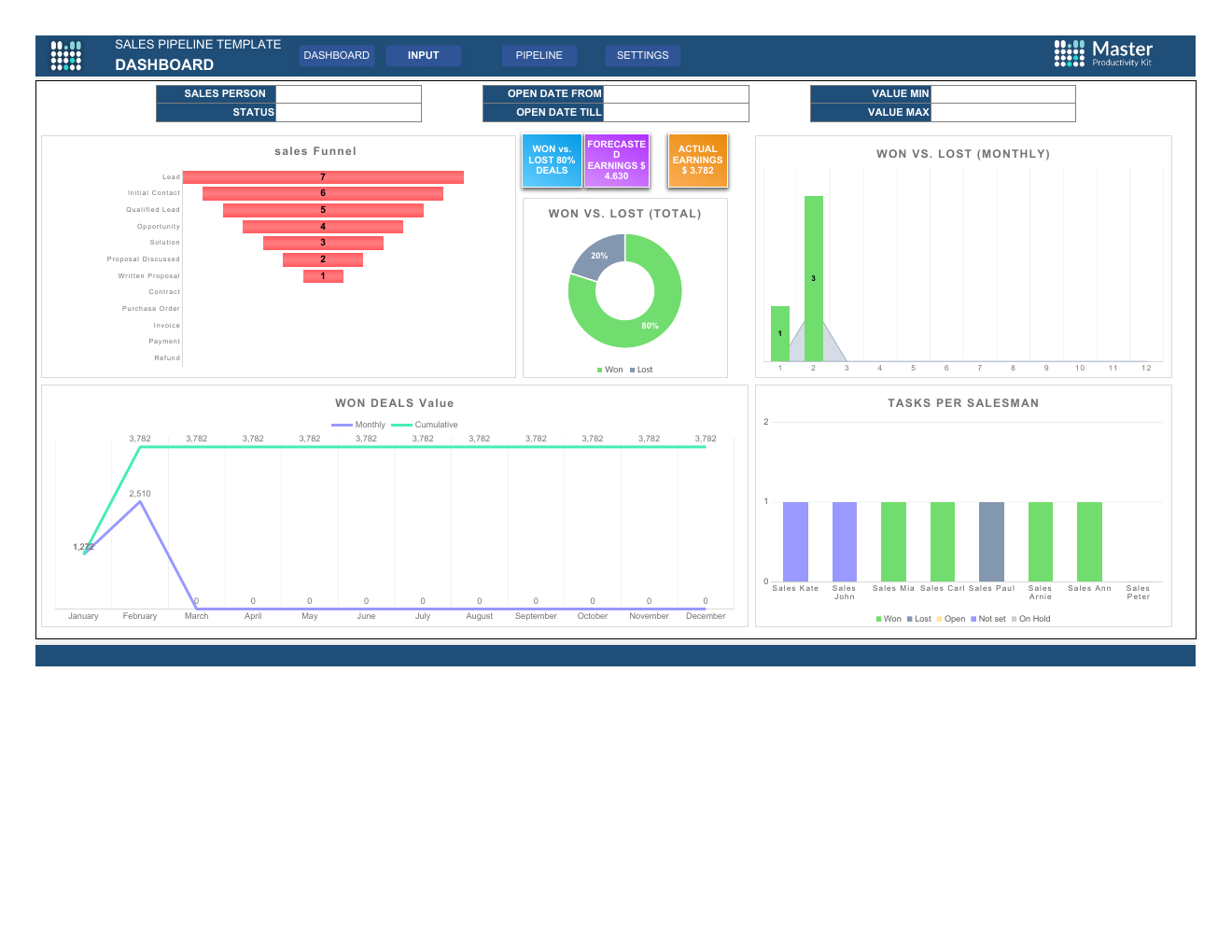
Task: Click the Sales Carl bar
Action: [x=943, y=541]
